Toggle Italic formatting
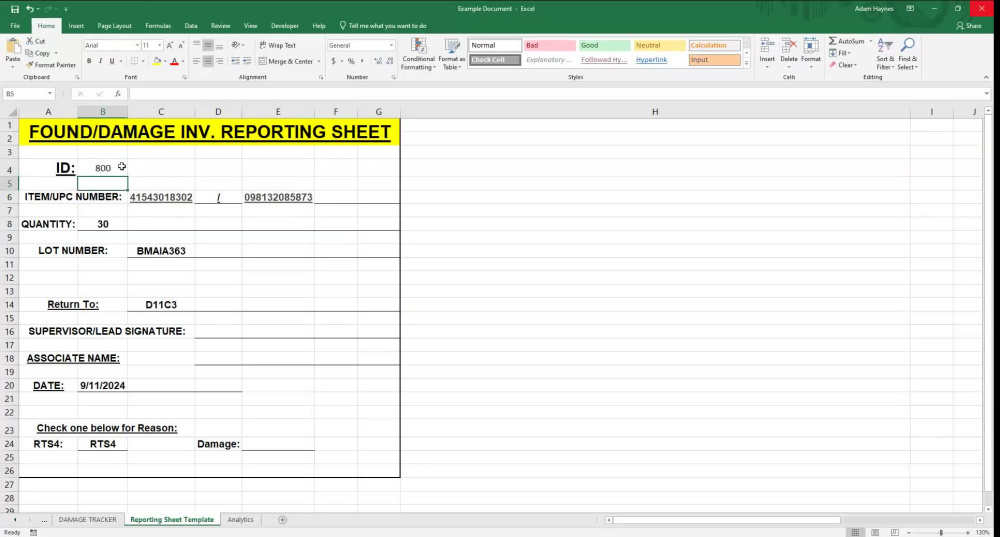This screenshot has width=1000, height=537. (x=101, y=61)
